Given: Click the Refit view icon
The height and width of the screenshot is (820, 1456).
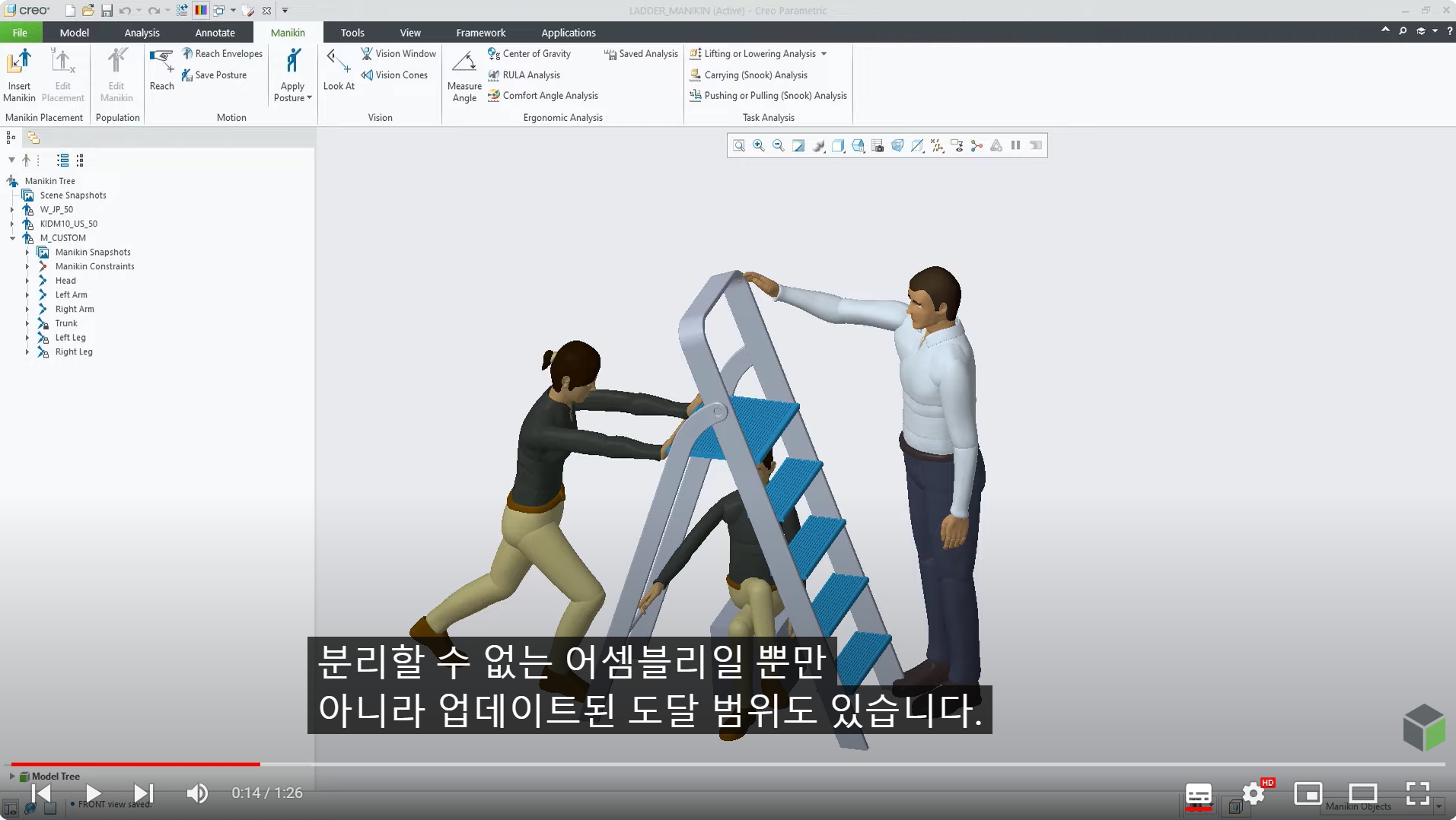Looking at the screenshot, I should click(739, 145).
